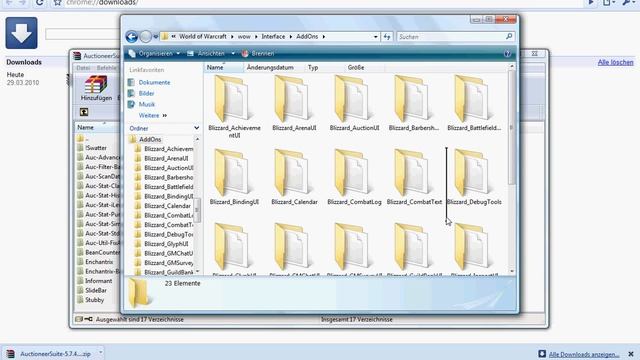Click the arrow after AddOns breadcrumb
Screen dimensions: 640x360
(324, 37)
